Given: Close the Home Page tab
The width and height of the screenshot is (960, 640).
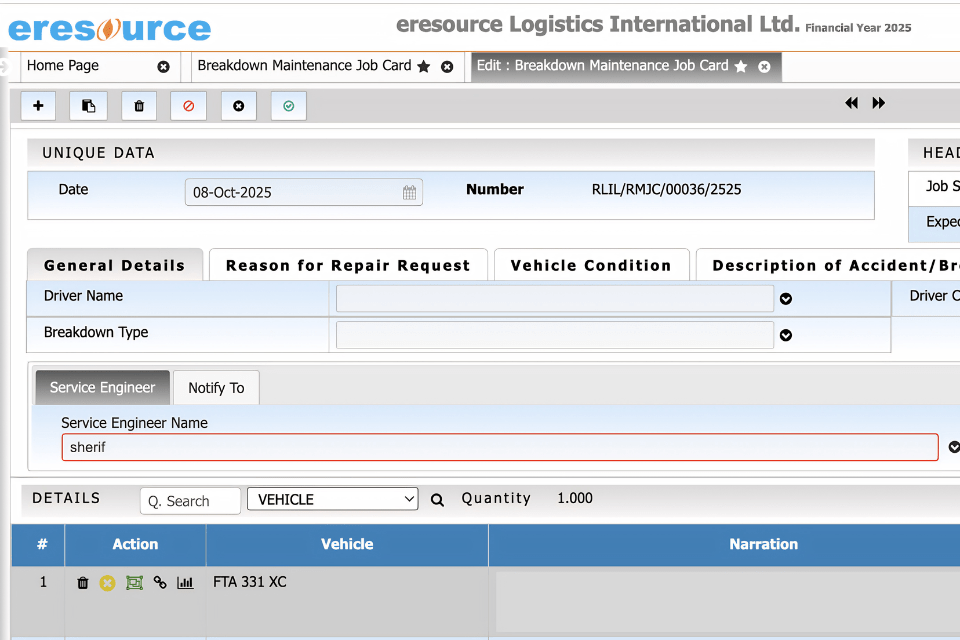Looking at the screenshot, I should 163,67.
